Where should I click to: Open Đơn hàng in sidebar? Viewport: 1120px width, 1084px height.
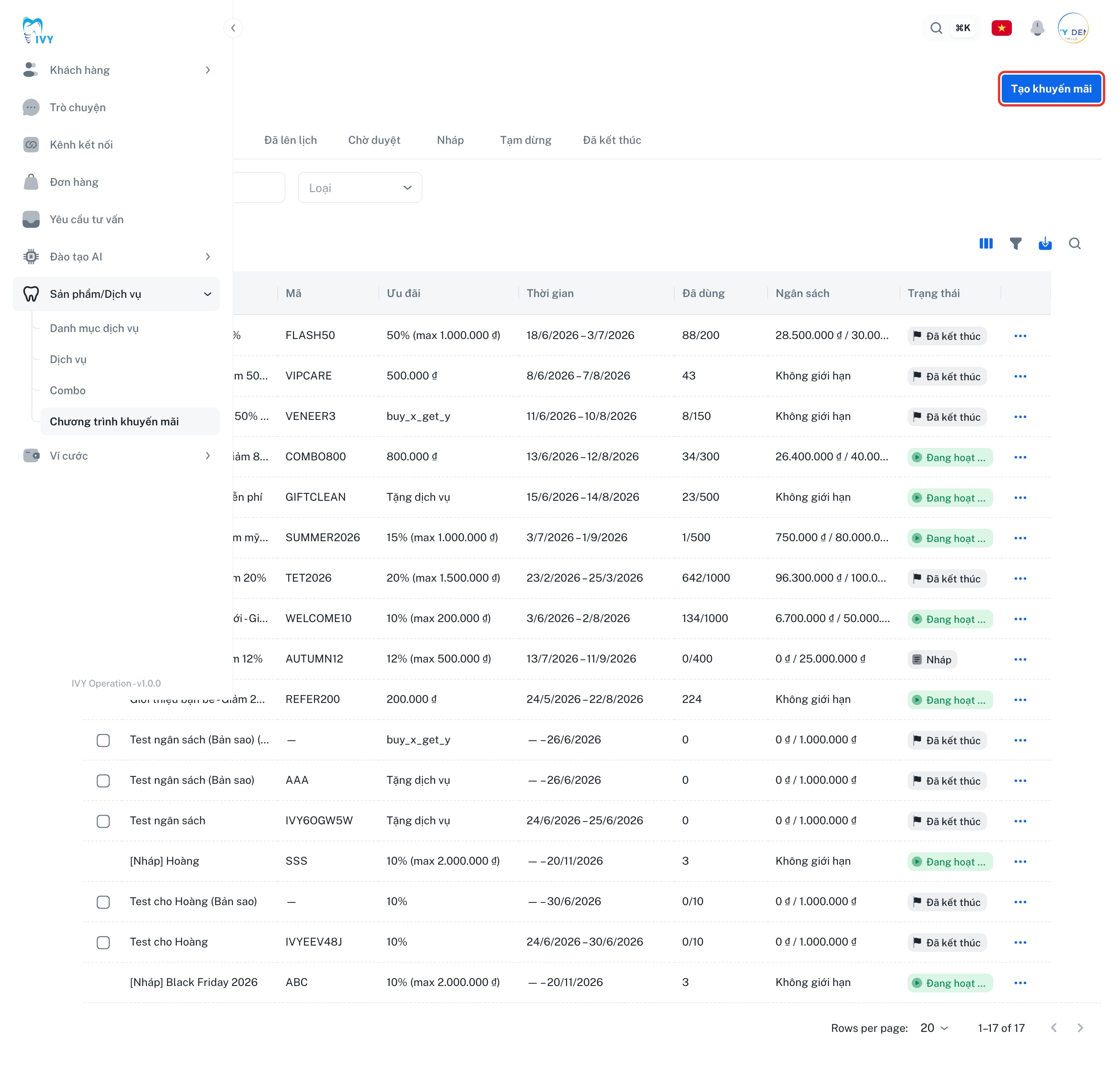click(117, 182)
